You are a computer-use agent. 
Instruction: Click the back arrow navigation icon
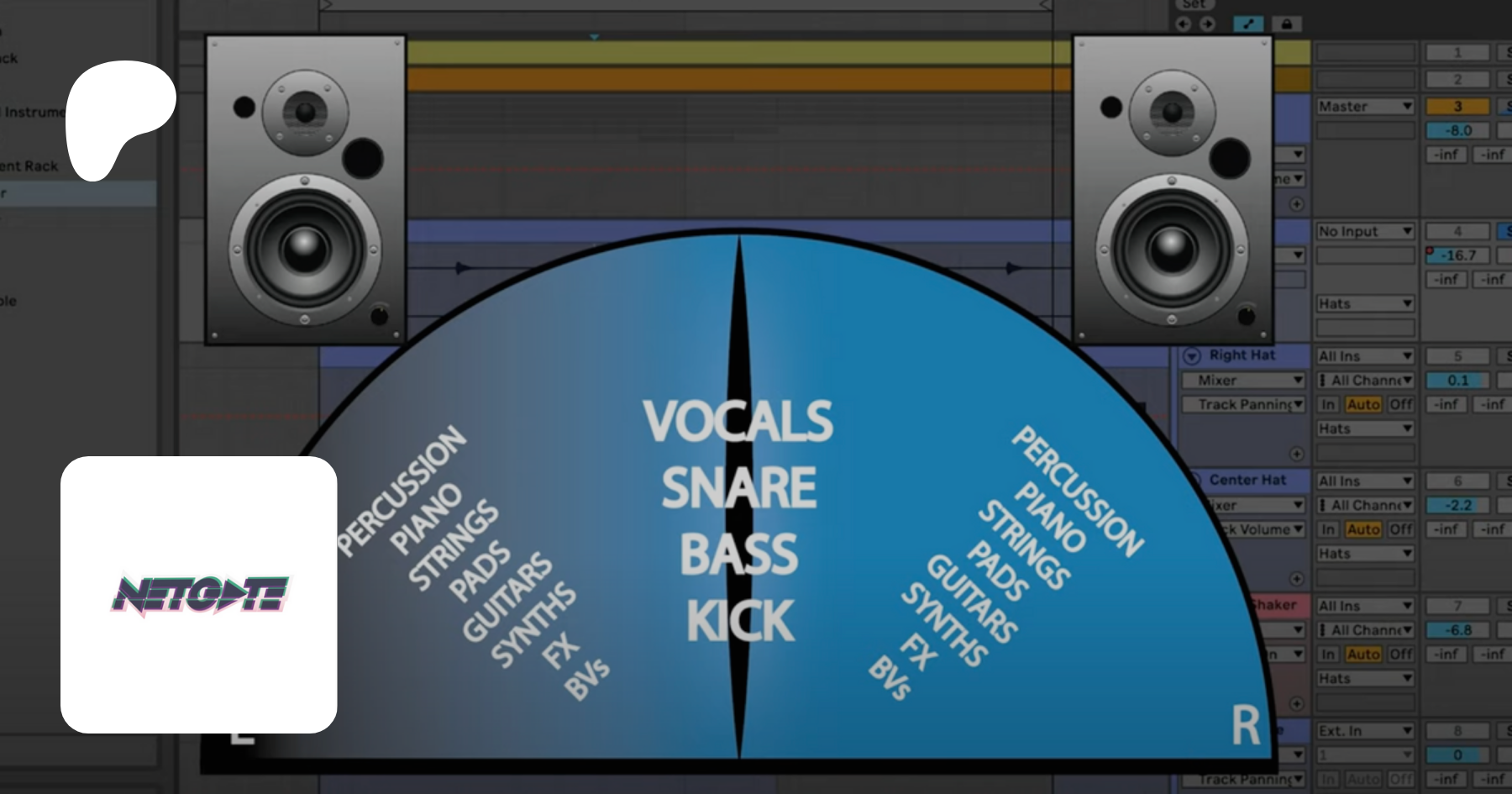[1183, 24]
